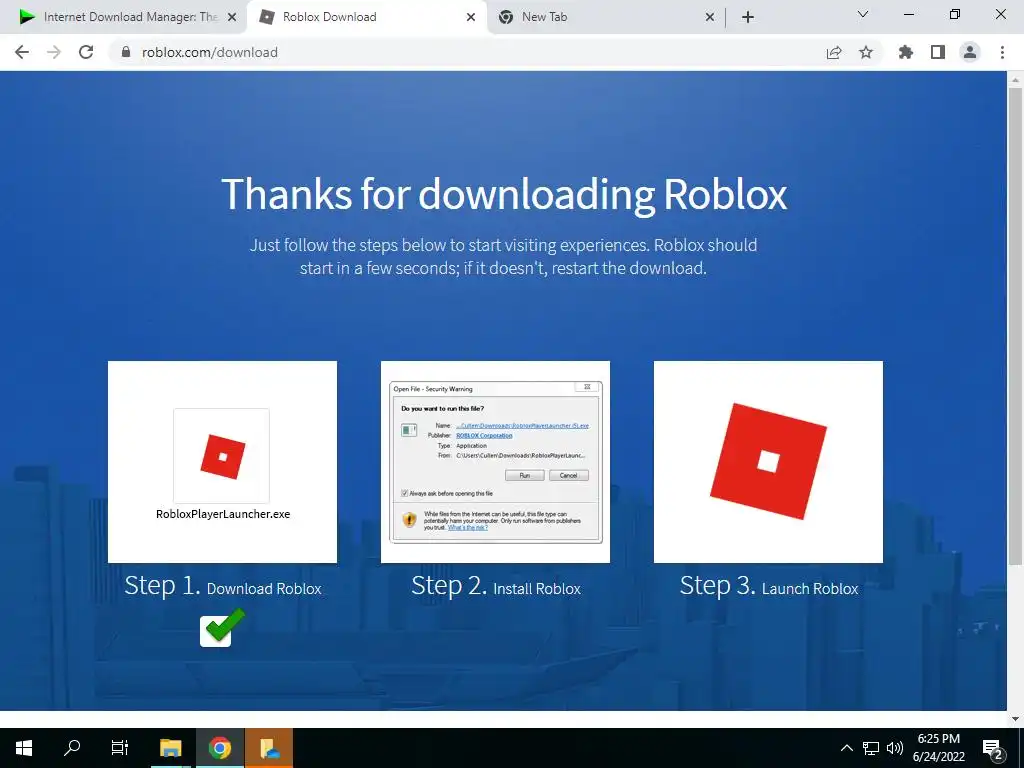This screenshot has width=1024, height=768.
Task: Click the orange highlighted app on the taskbar
Action: (269, 748)
